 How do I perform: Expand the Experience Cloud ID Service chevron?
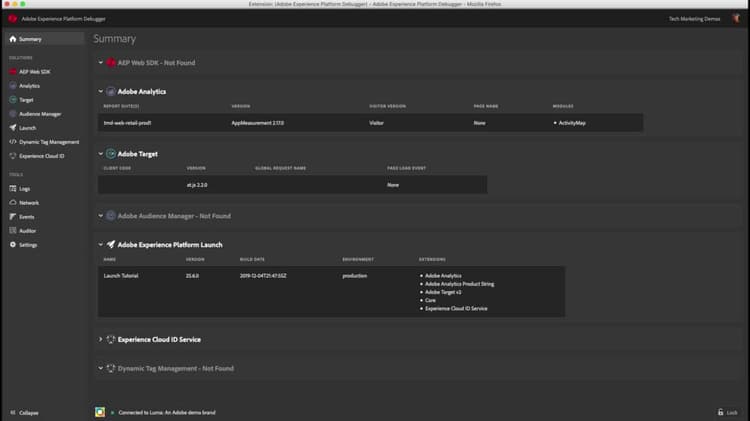100,339
